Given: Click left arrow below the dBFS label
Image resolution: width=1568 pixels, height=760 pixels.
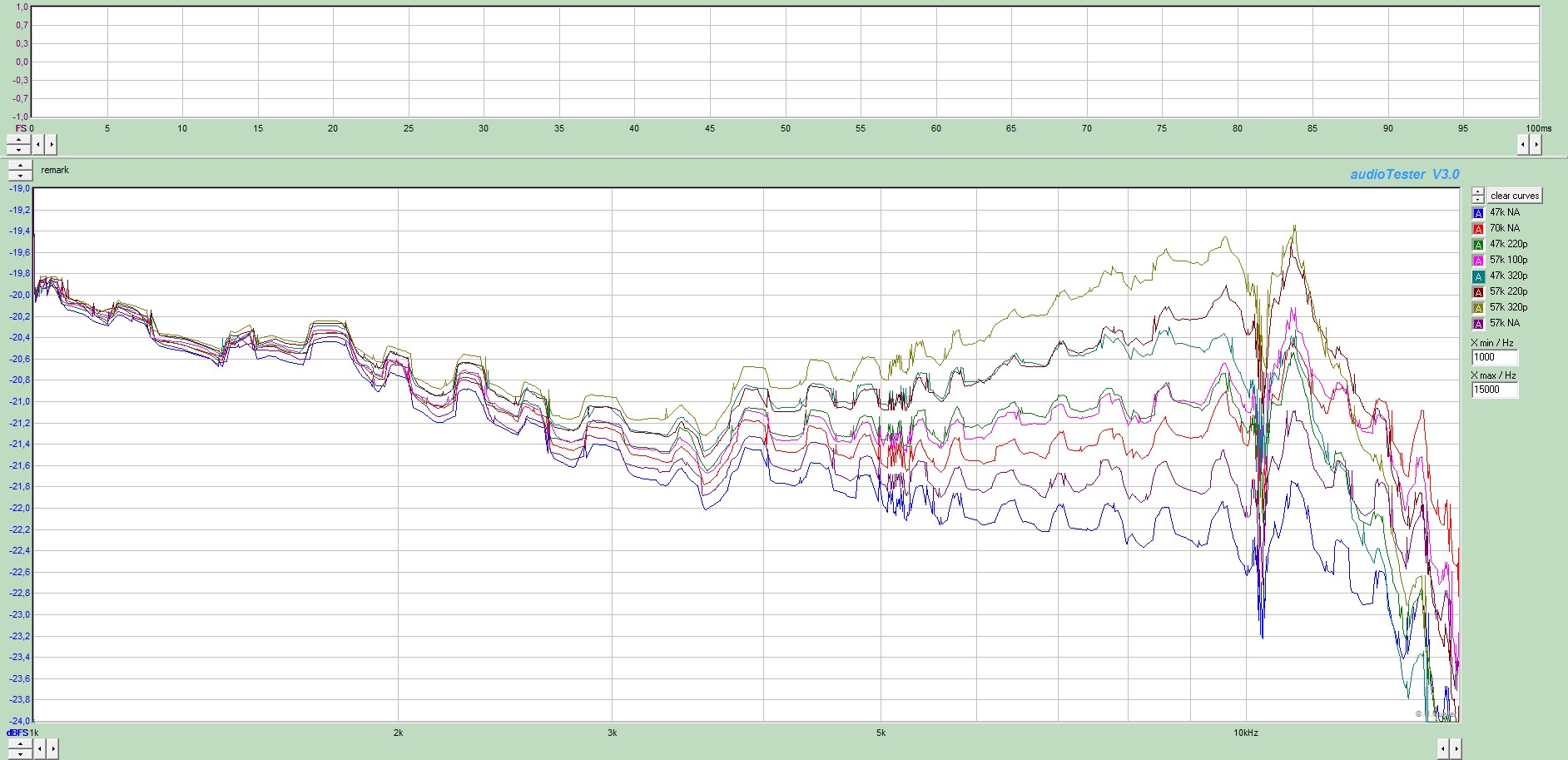Looking at the screenshot, I should pos(39,749).
